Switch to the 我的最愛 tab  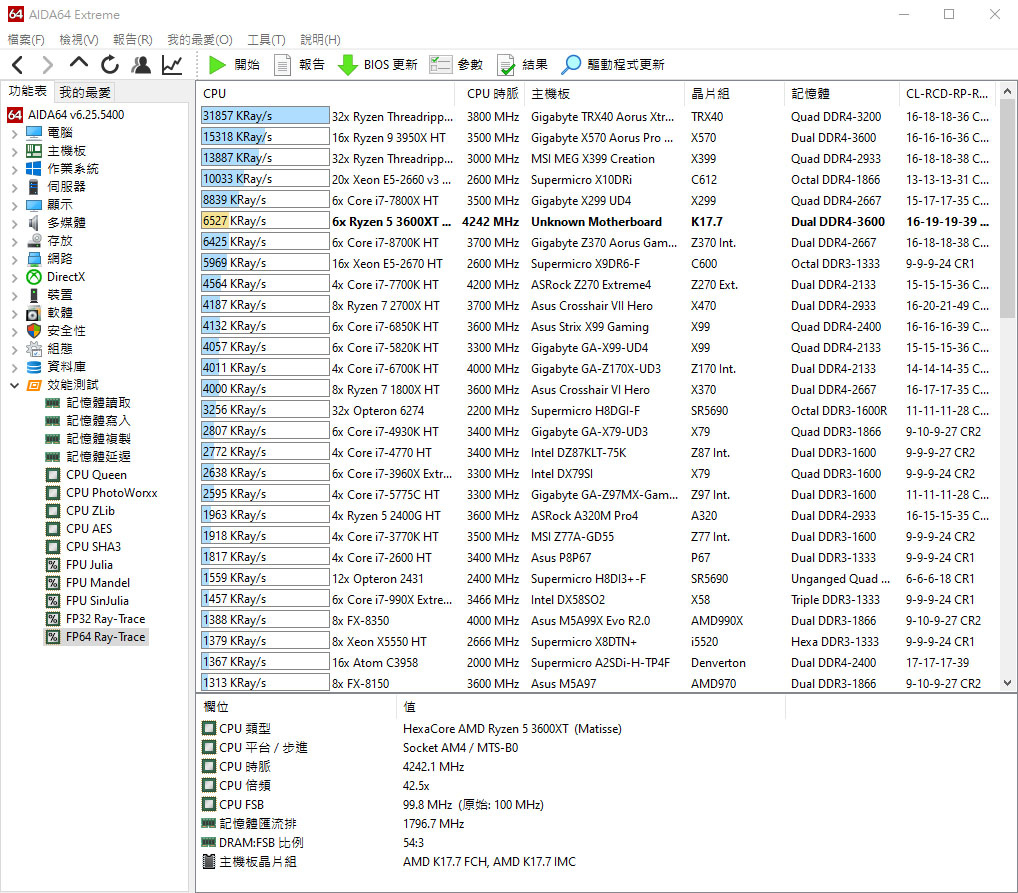click(85, 92)
